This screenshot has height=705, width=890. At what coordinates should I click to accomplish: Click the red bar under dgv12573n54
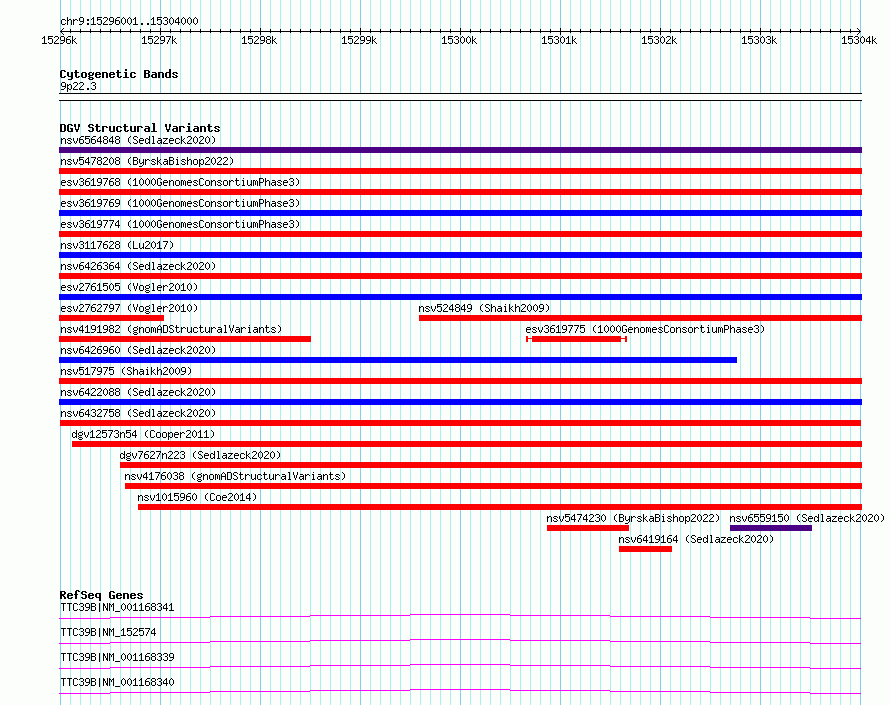click(467, 444)
